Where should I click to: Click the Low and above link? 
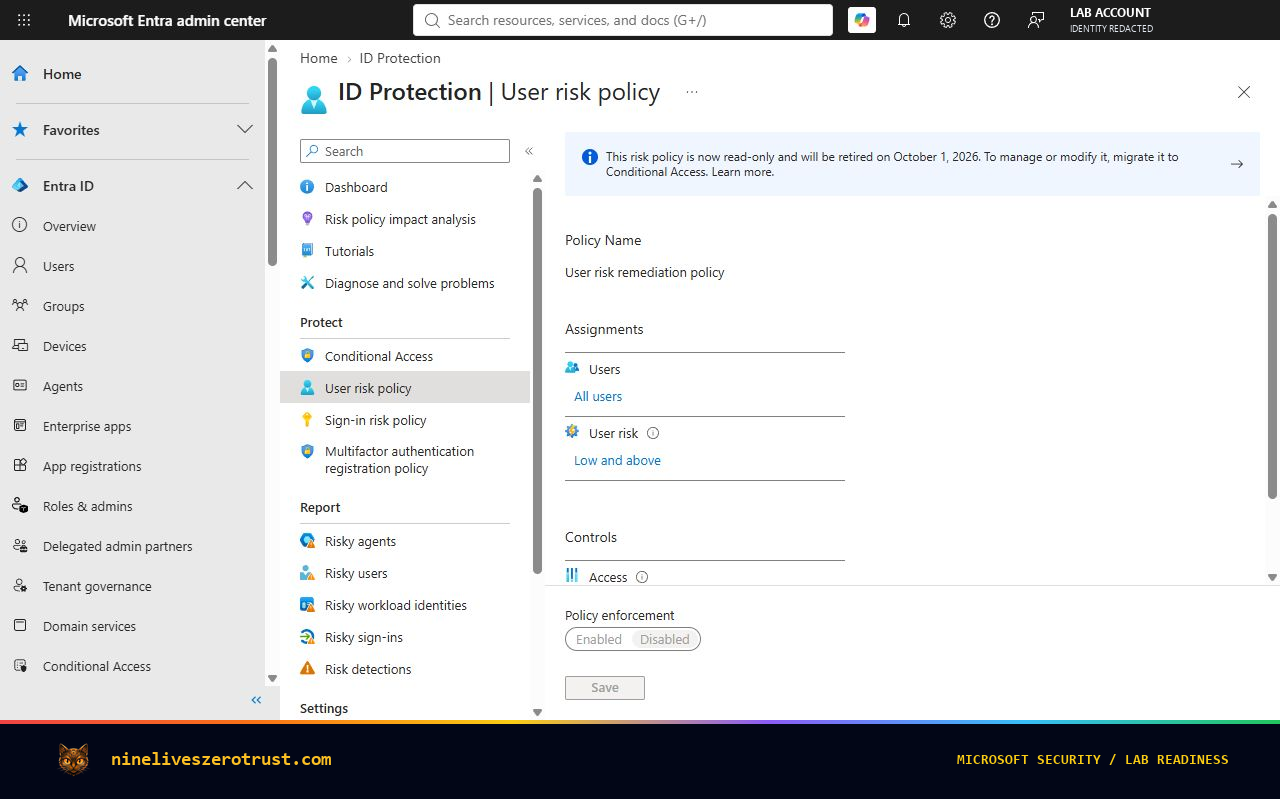[617, 460]
